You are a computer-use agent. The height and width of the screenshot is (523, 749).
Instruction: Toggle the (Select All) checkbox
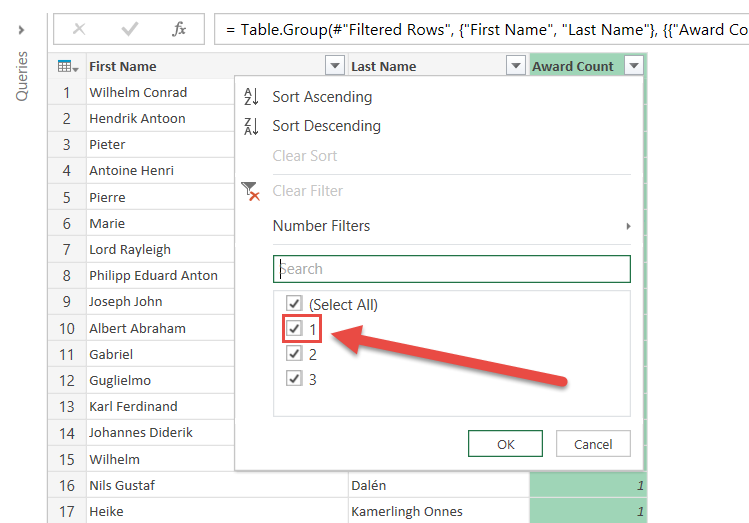click(x=294, y=304)
